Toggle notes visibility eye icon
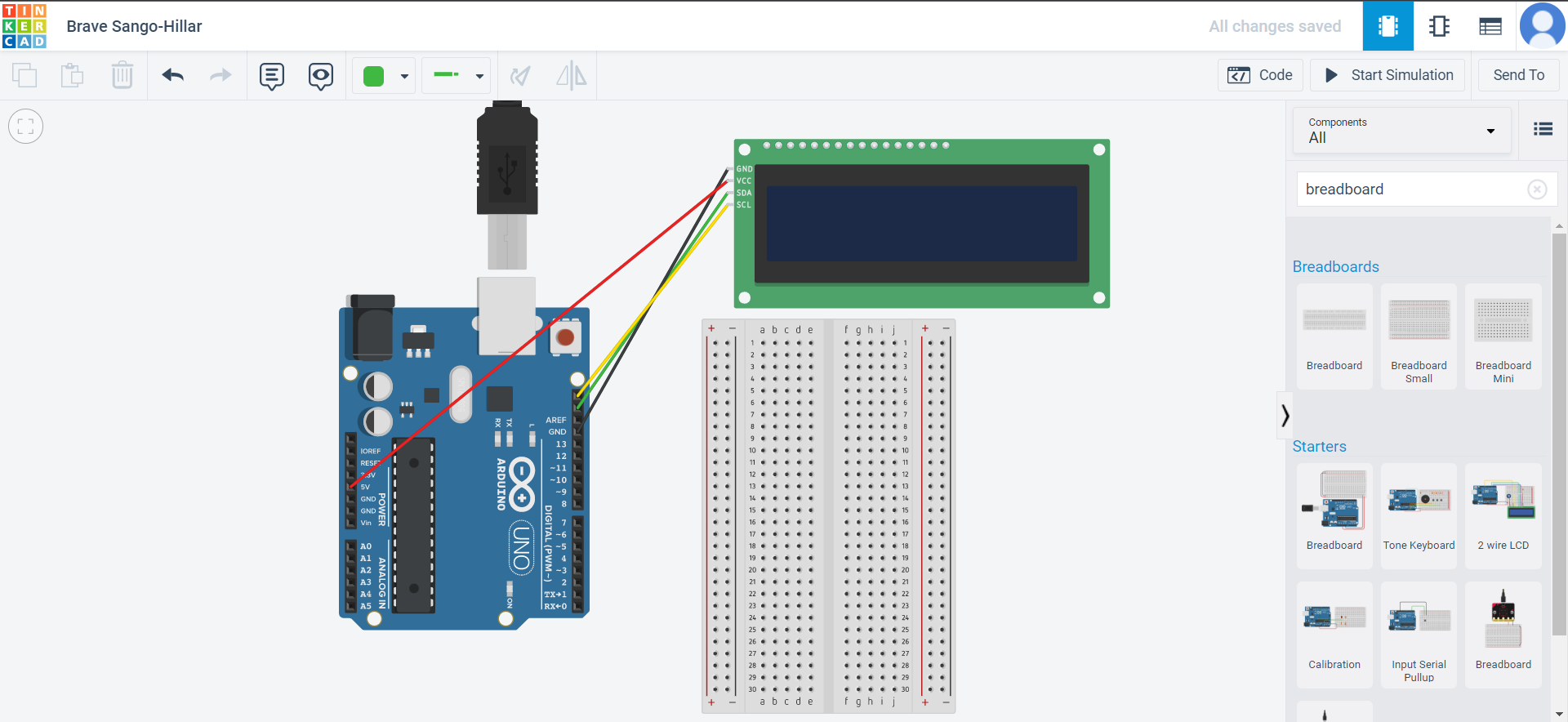The width and height of the screenshot is (1568, 722). 321,76
